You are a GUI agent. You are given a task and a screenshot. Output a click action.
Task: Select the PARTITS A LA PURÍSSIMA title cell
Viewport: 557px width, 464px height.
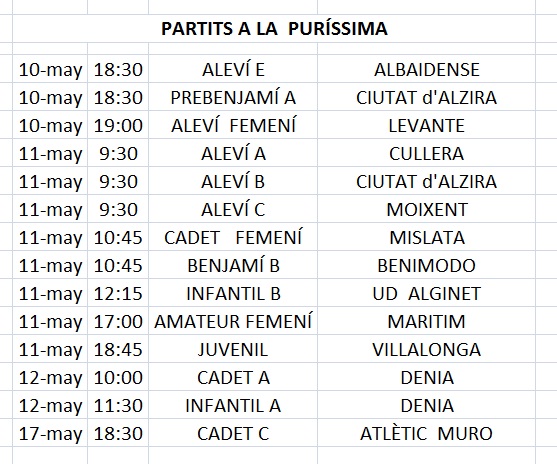click(x=274, y=28)
